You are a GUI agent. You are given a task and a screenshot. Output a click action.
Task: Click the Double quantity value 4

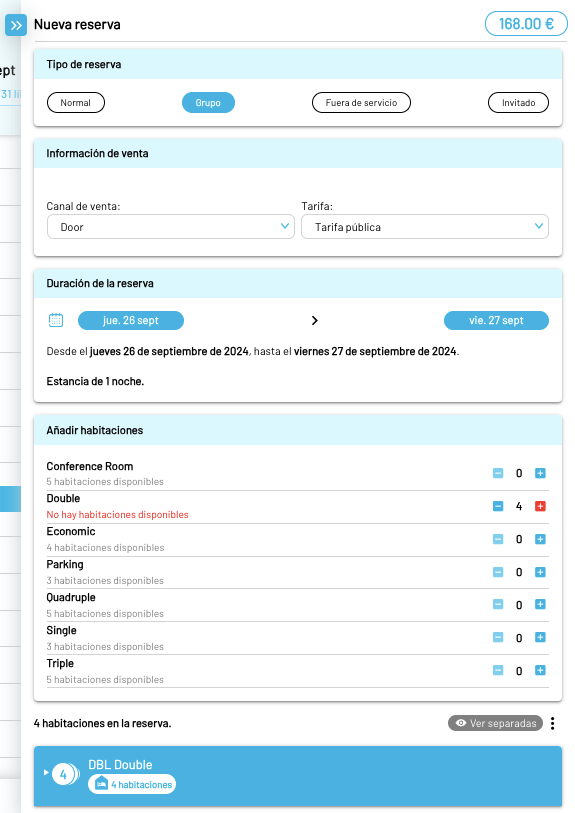(x=519, y=506)
